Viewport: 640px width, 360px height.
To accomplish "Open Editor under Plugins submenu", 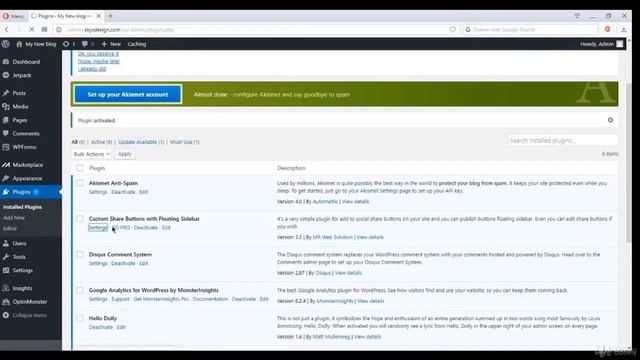I will coord(10,229).
